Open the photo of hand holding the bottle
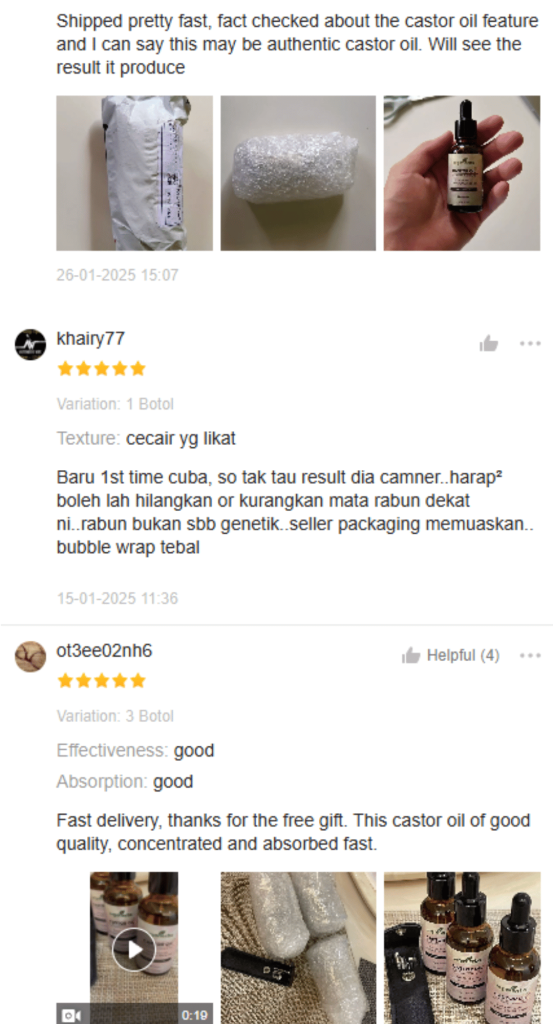This screenshot has height=1024, width=553. point(462,173)
